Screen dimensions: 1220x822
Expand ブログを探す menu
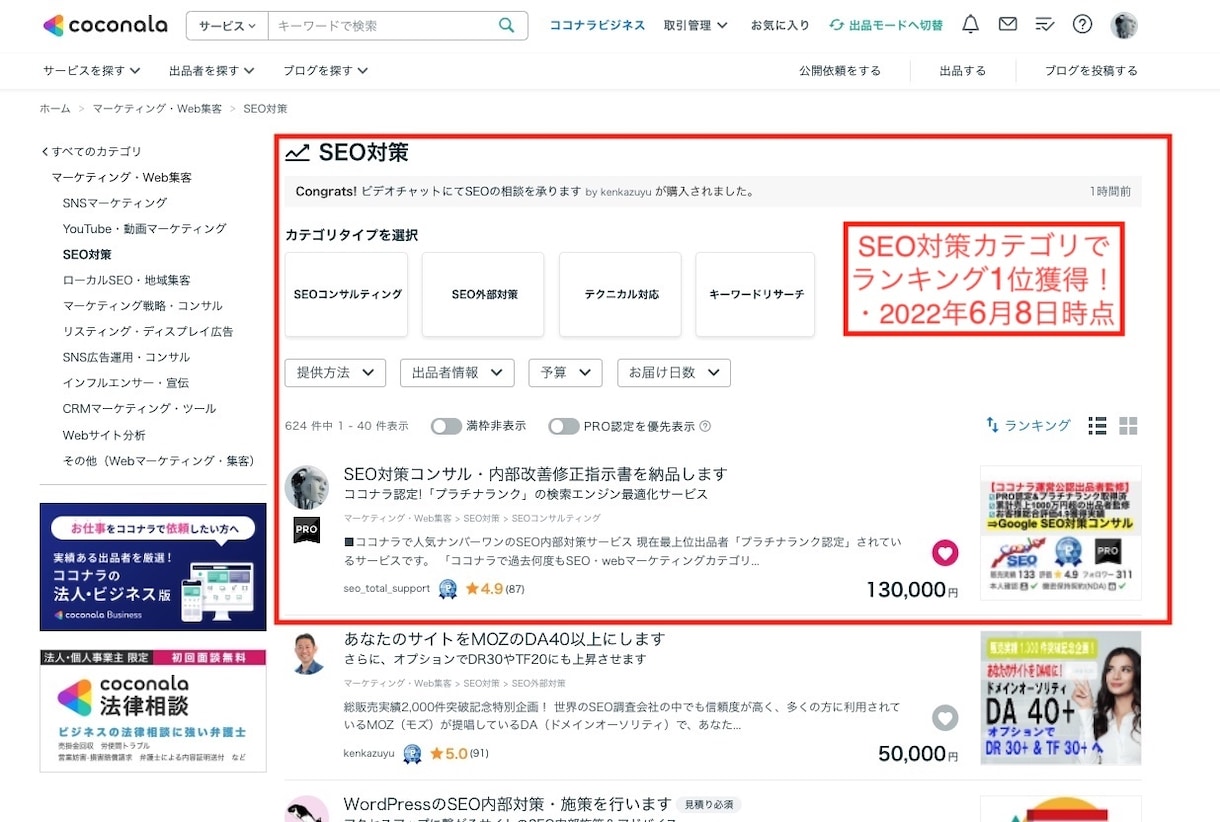[x=326, y=71]
